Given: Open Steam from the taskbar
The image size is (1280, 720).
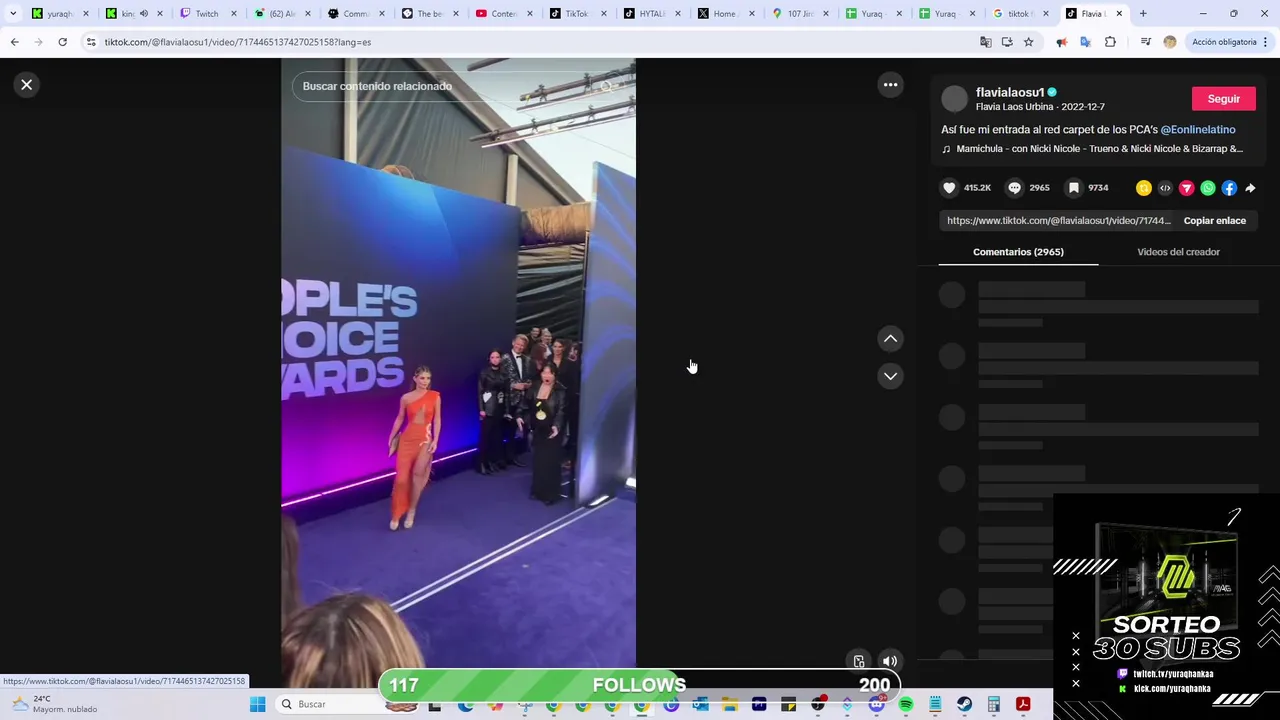Looking at the screenshot, I should pos(965,704).
